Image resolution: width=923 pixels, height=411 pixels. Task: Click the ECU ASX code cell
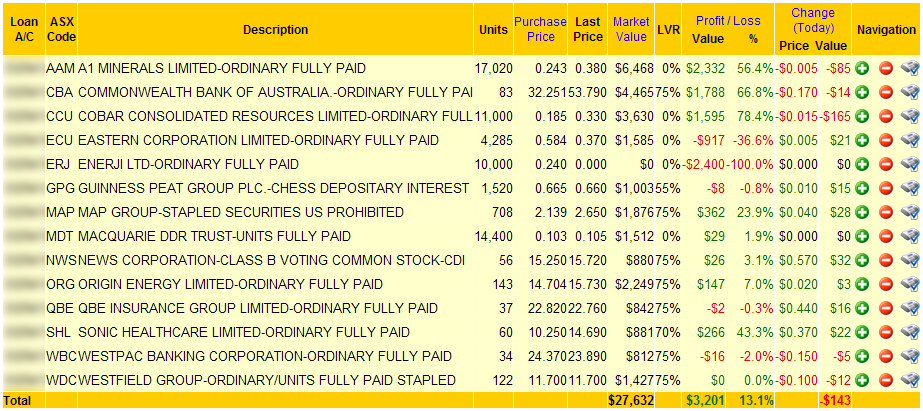60,140
